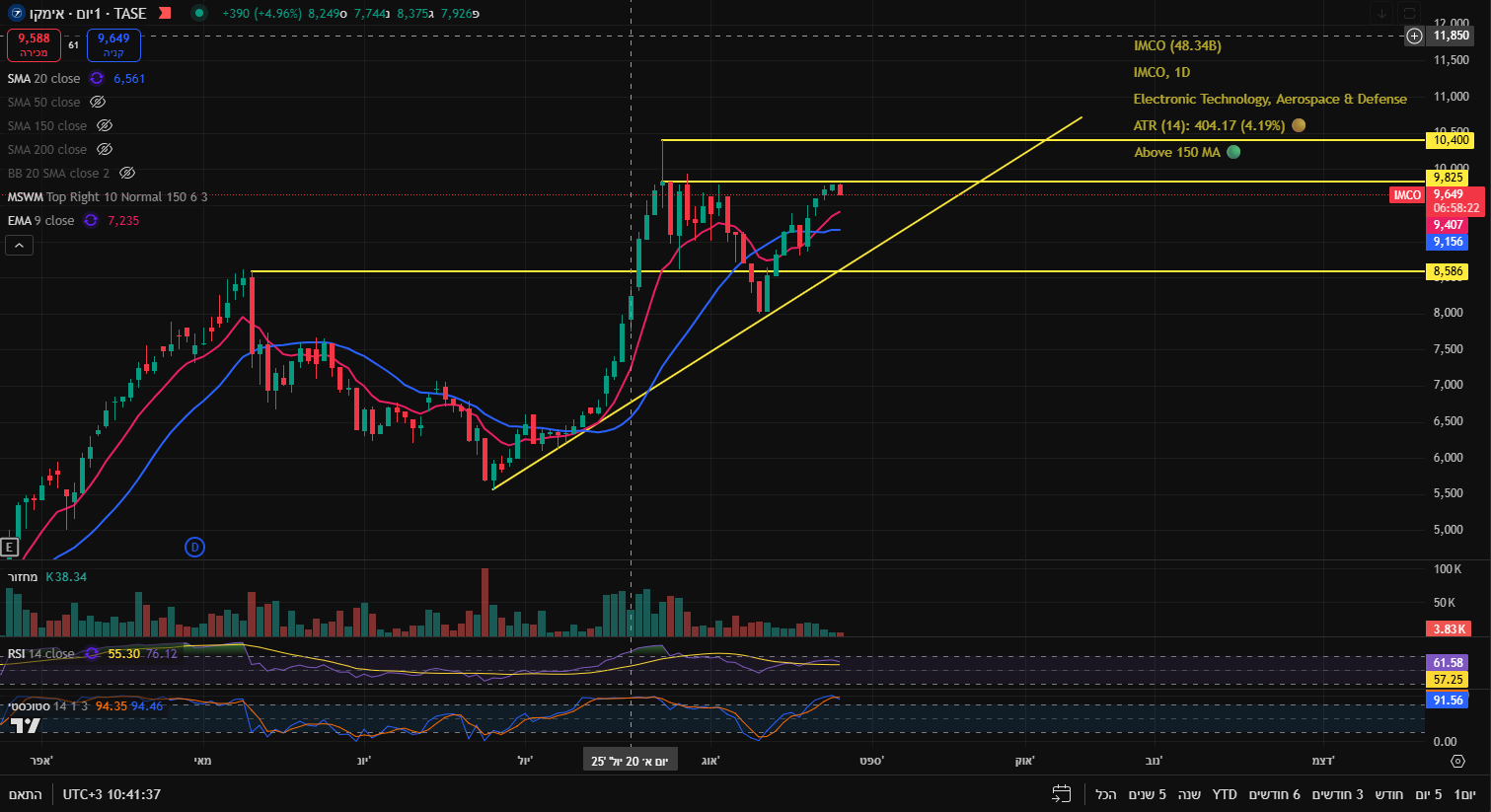
Task: Show the hidden SMA 50 indicator
Action: click(98, 103)
